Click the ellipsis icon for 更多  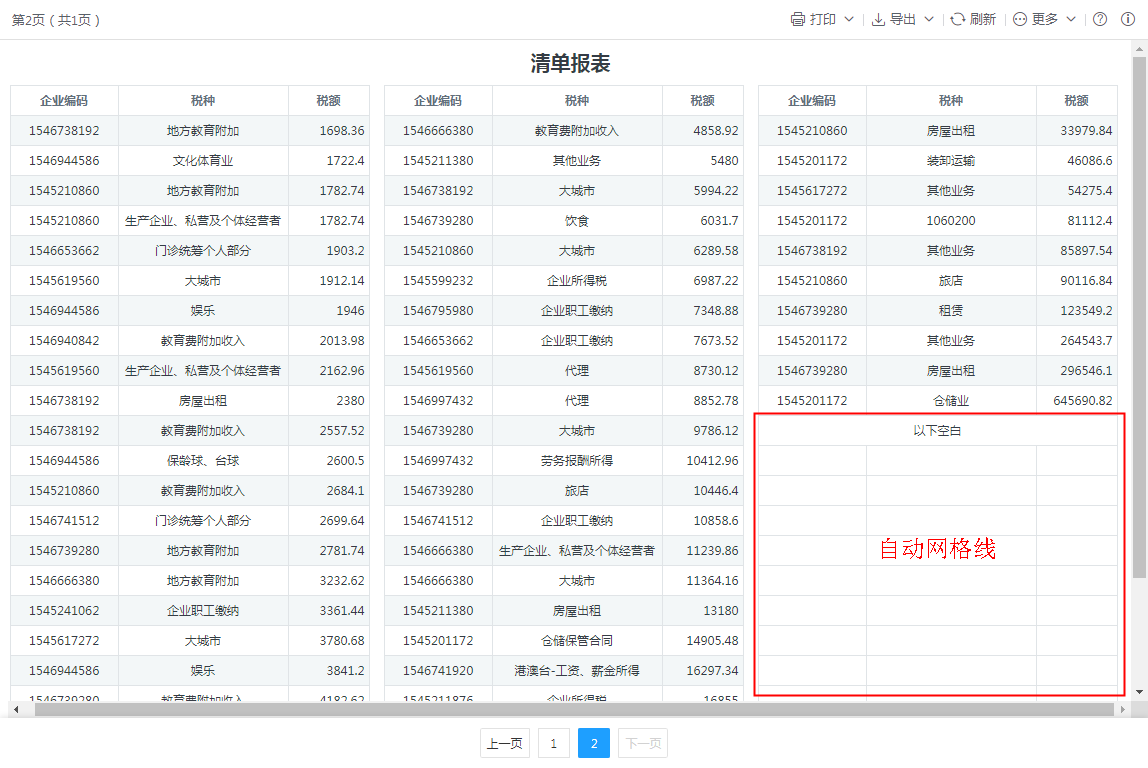click(1020, 19)
